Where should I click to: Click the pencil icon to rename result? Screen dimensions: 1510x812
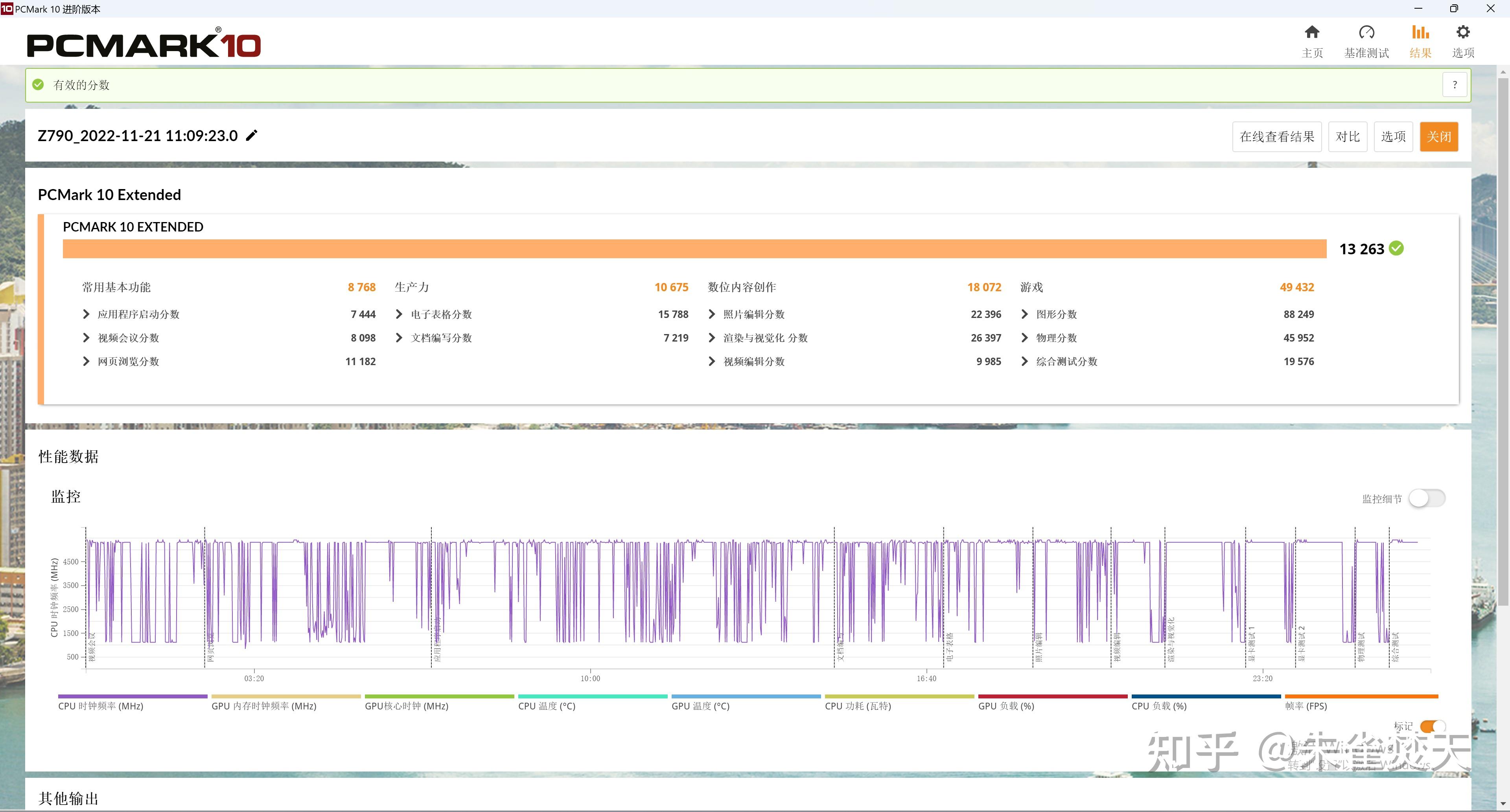pos(252,136)
